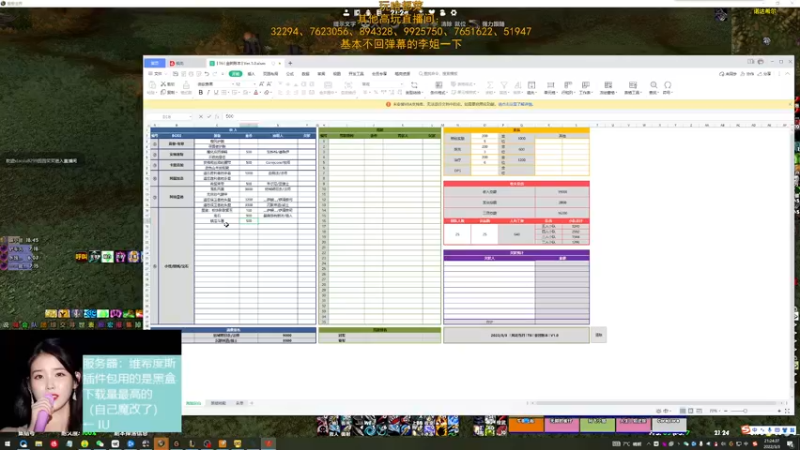Image resolution: width=800 pixels, height=450 pixels.
Task: Switch to the Page Layout ribbon tab
Action: 270,74
